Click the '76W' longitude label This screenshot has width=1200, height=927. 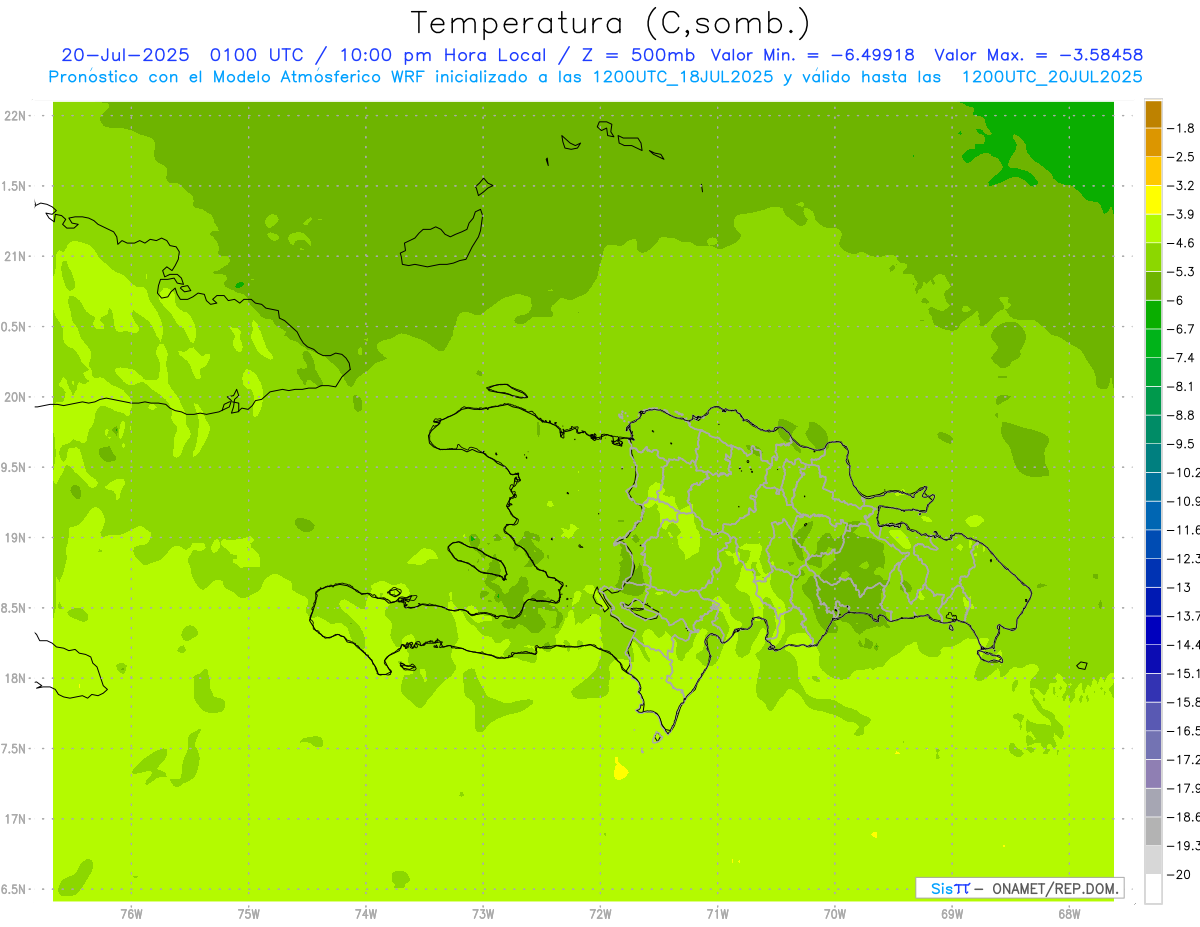point(131,914)
